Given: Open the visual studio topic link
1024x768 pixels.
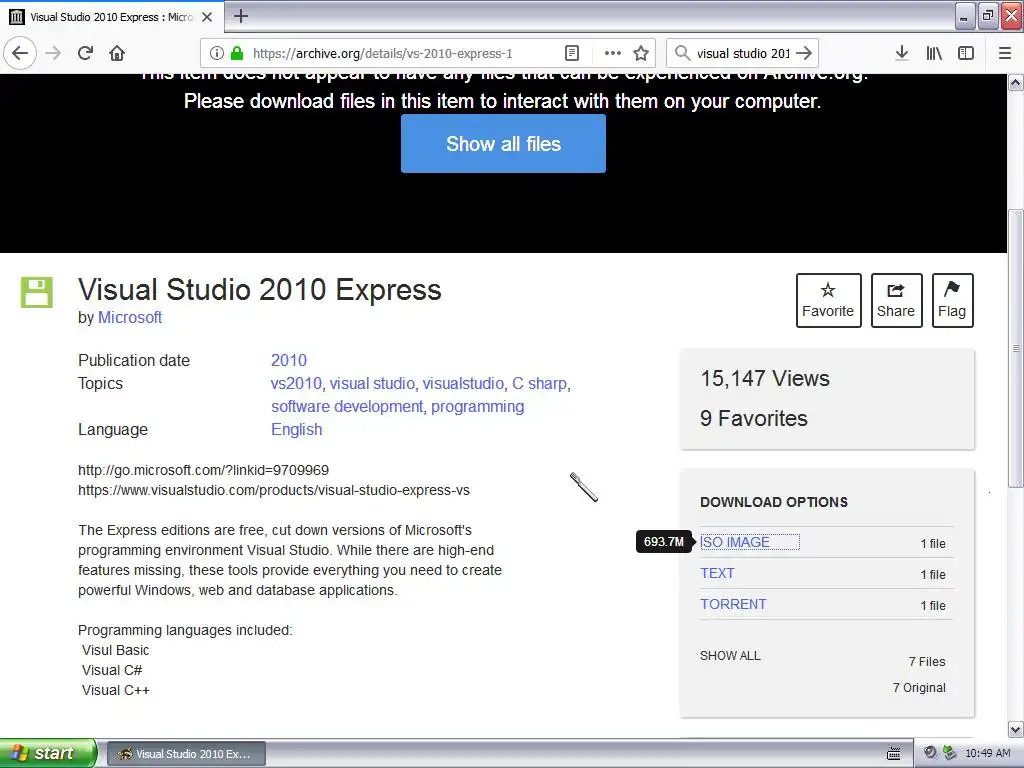Looking at the screenshot, I should pyautogui.click(x=372, y=383).
